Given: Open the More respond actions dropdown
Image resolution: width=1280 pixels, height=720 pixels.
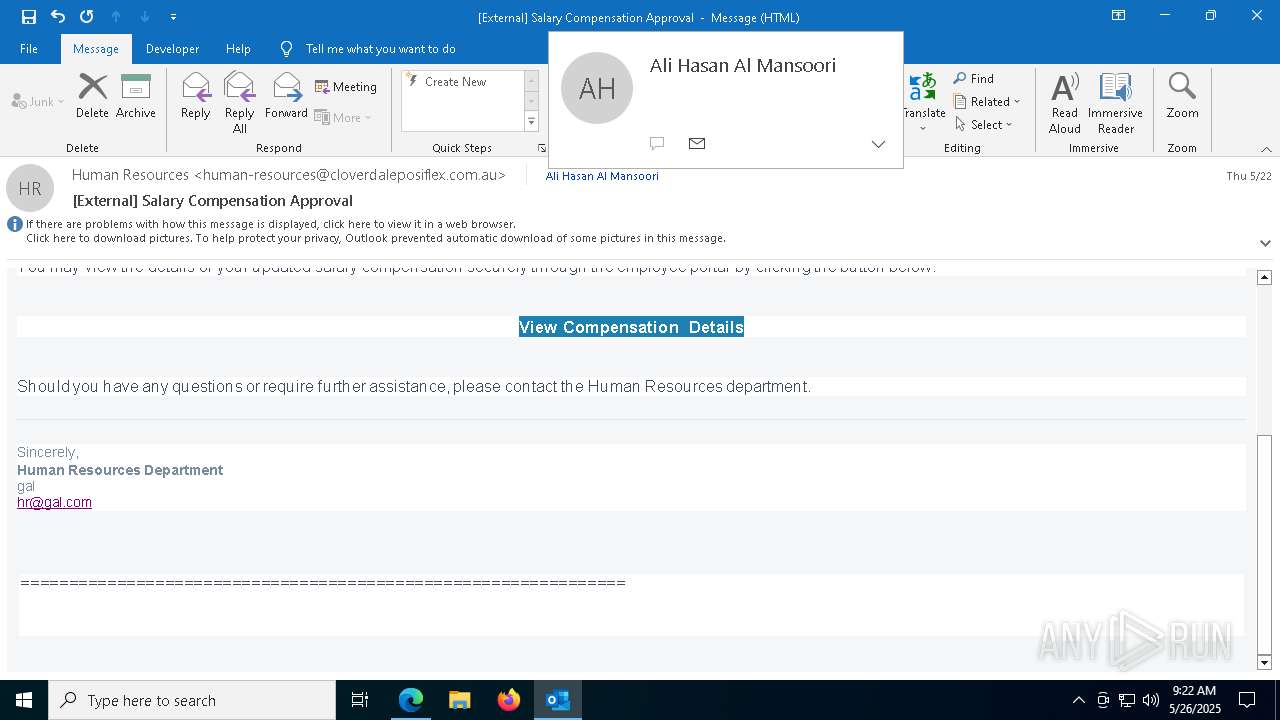Looking at the screenshot, I should pos(343,117).
